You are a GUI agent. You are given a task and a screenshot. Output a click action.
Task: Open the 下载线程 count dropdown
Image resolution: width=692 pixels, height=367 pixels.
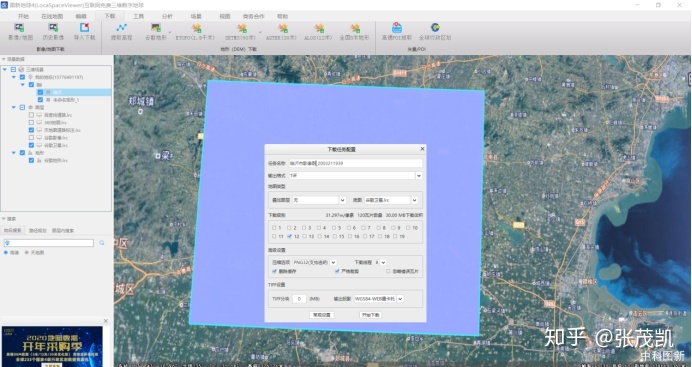383,262
